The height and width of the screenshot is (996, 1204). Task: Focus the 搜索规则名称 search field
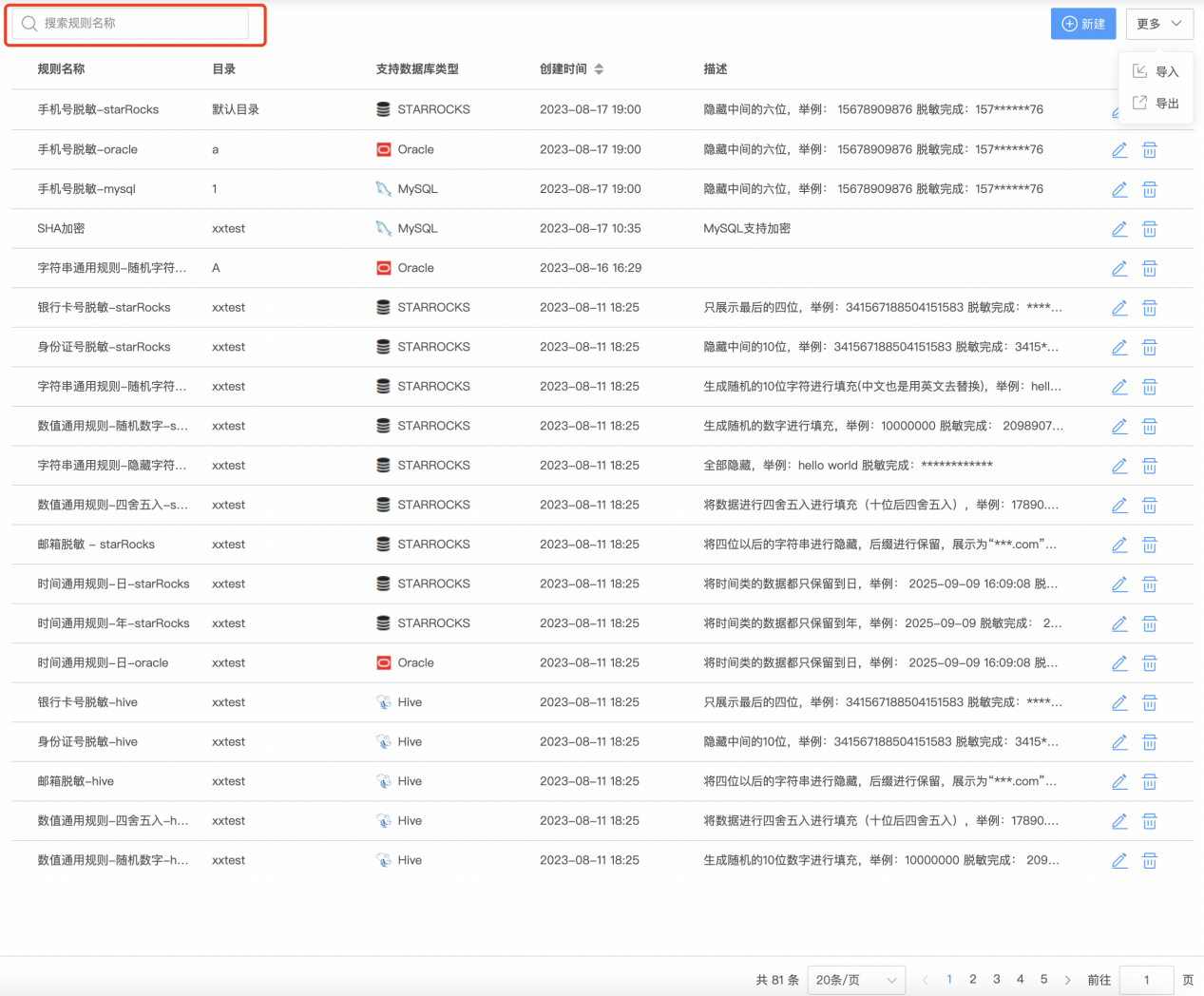[130, 24]
